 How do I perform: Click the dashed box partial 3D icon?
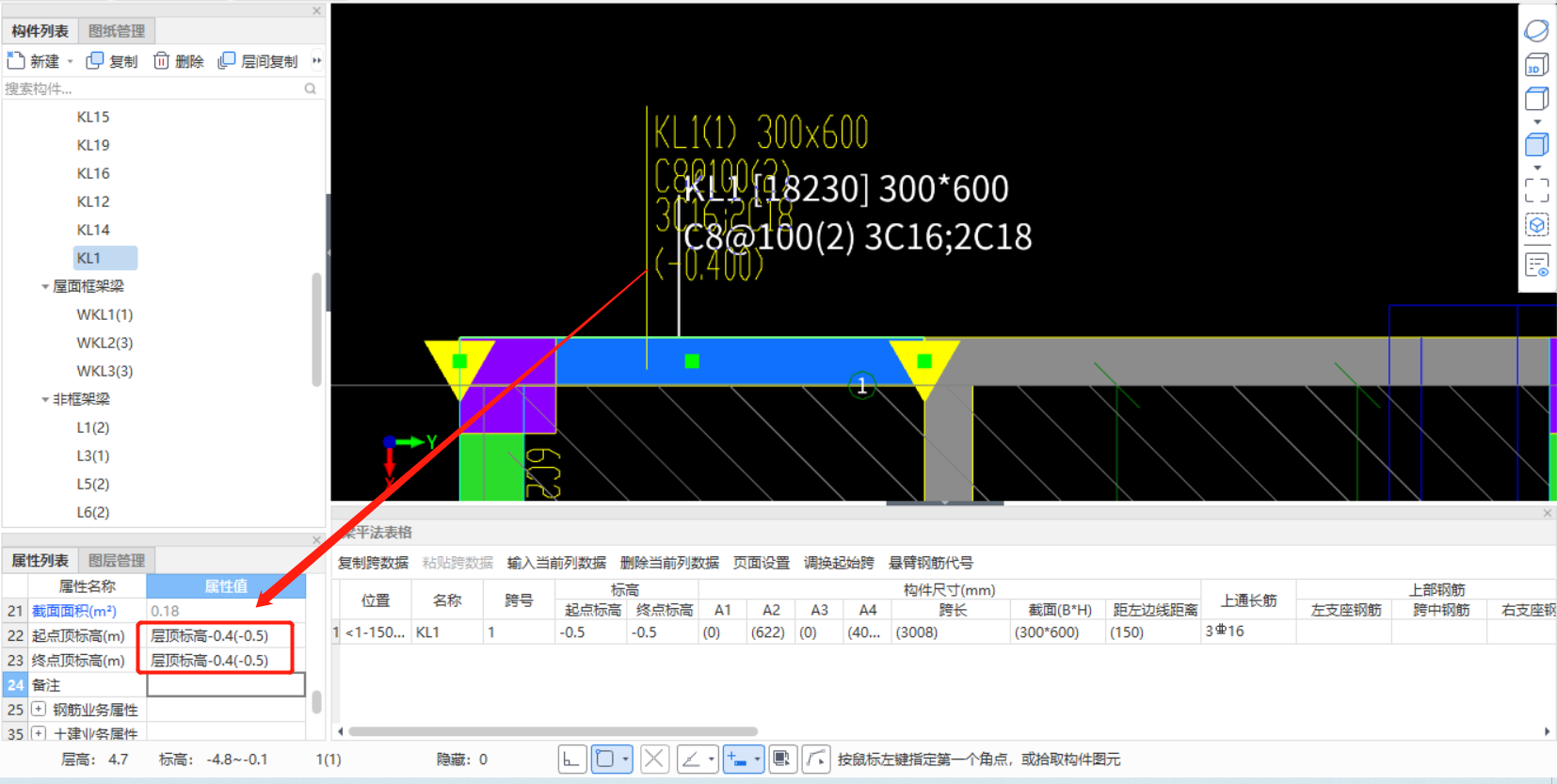point(1536,225)
